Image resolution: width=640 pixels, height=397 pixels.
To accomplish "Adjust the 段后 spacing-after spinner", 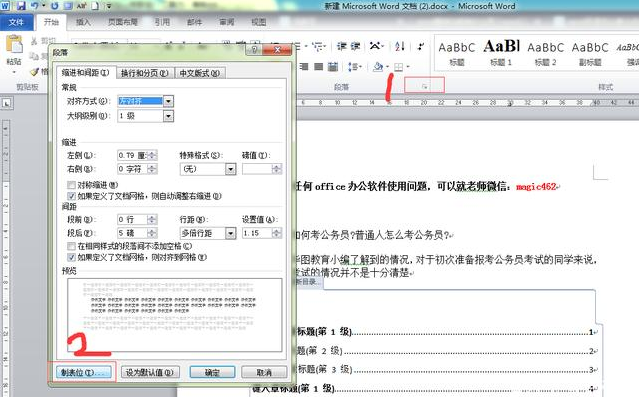I will click(x=152, y=233).
